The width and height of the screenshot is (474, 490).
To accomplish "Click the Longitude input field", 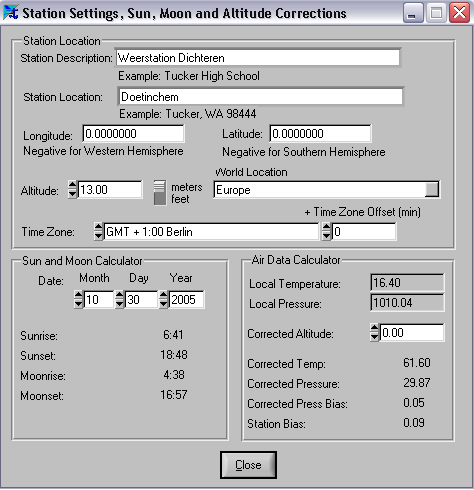I will coord(133,134).
